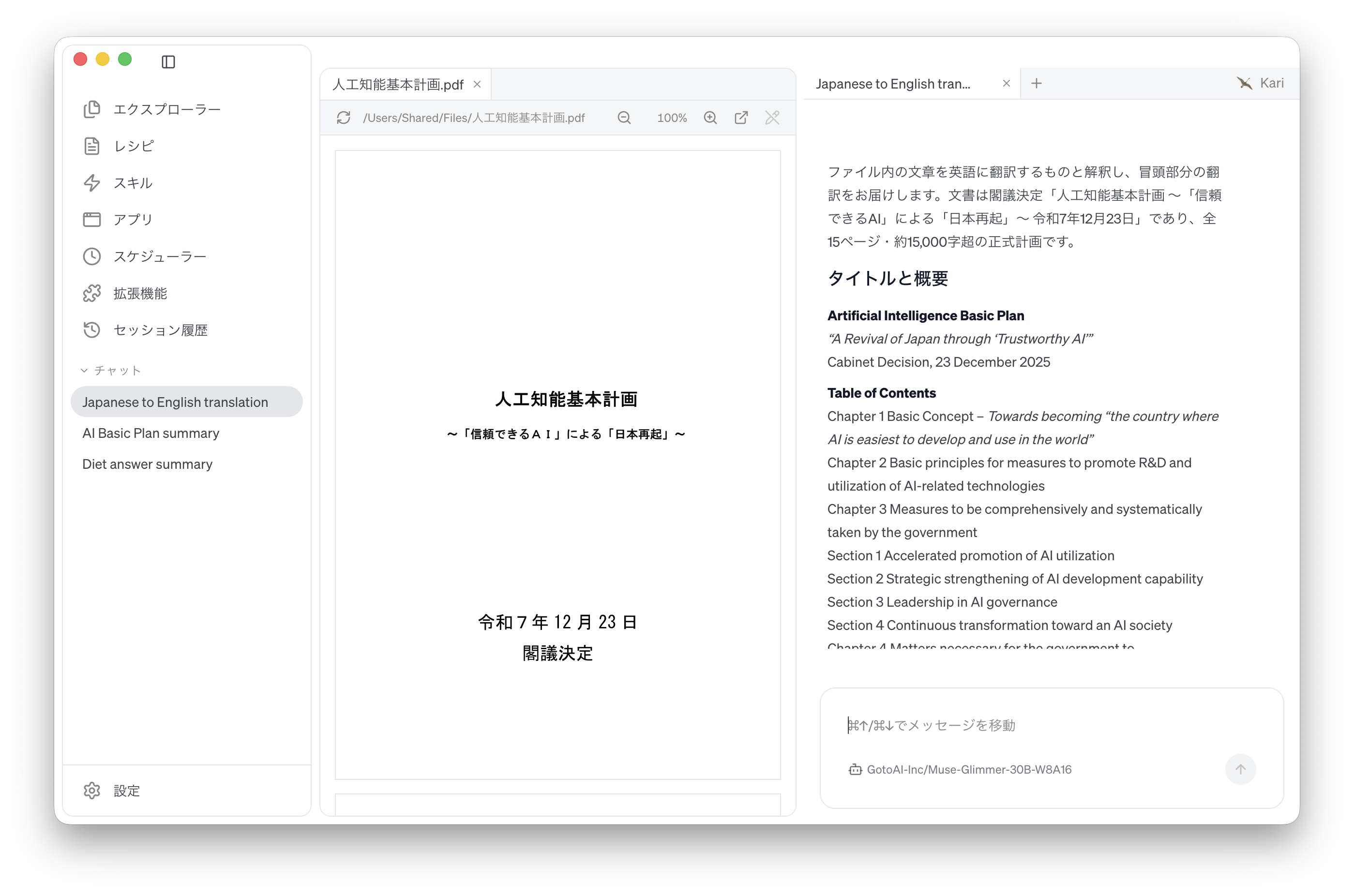Click Table of Contents heading
The image size is (1354, 896).
881,393
